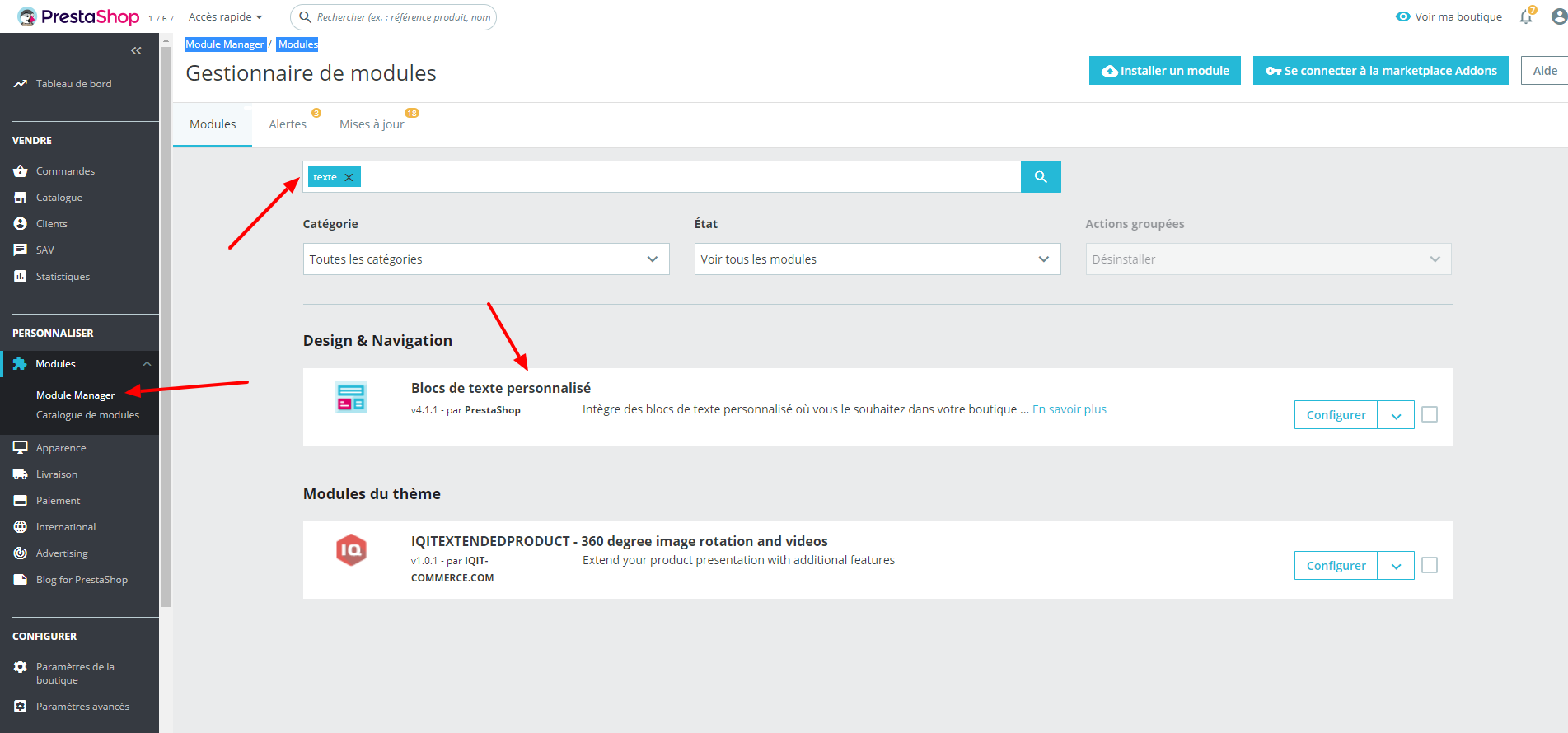Click the Paiement credit card icon
The height and width of the screenshot is (733, 1568).
[x=21, y=501]
